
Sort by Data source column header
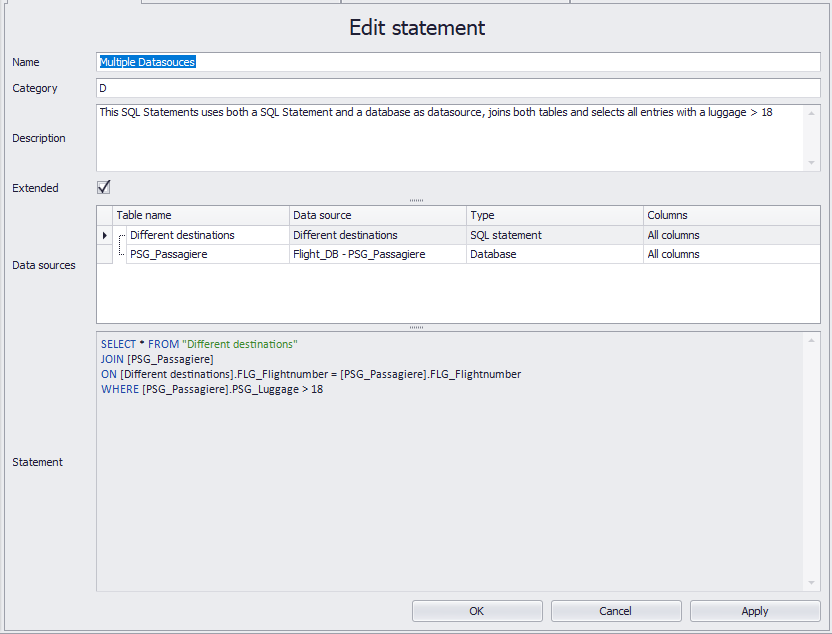click(378, 215)
